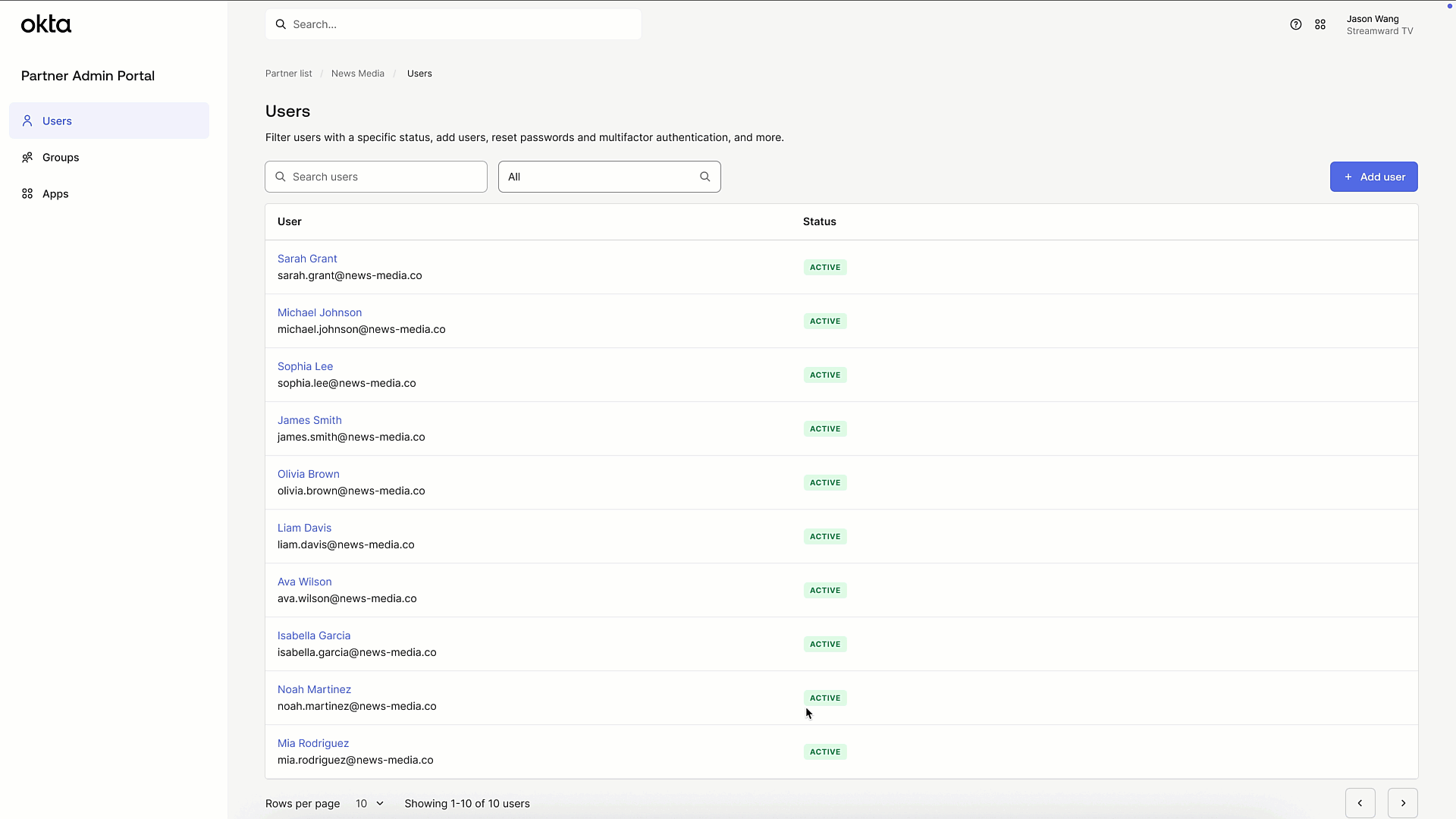This screenshot has height=819, width=1456.
Task: Click the magnifier inside Search users field
Action: pos(280,176)
